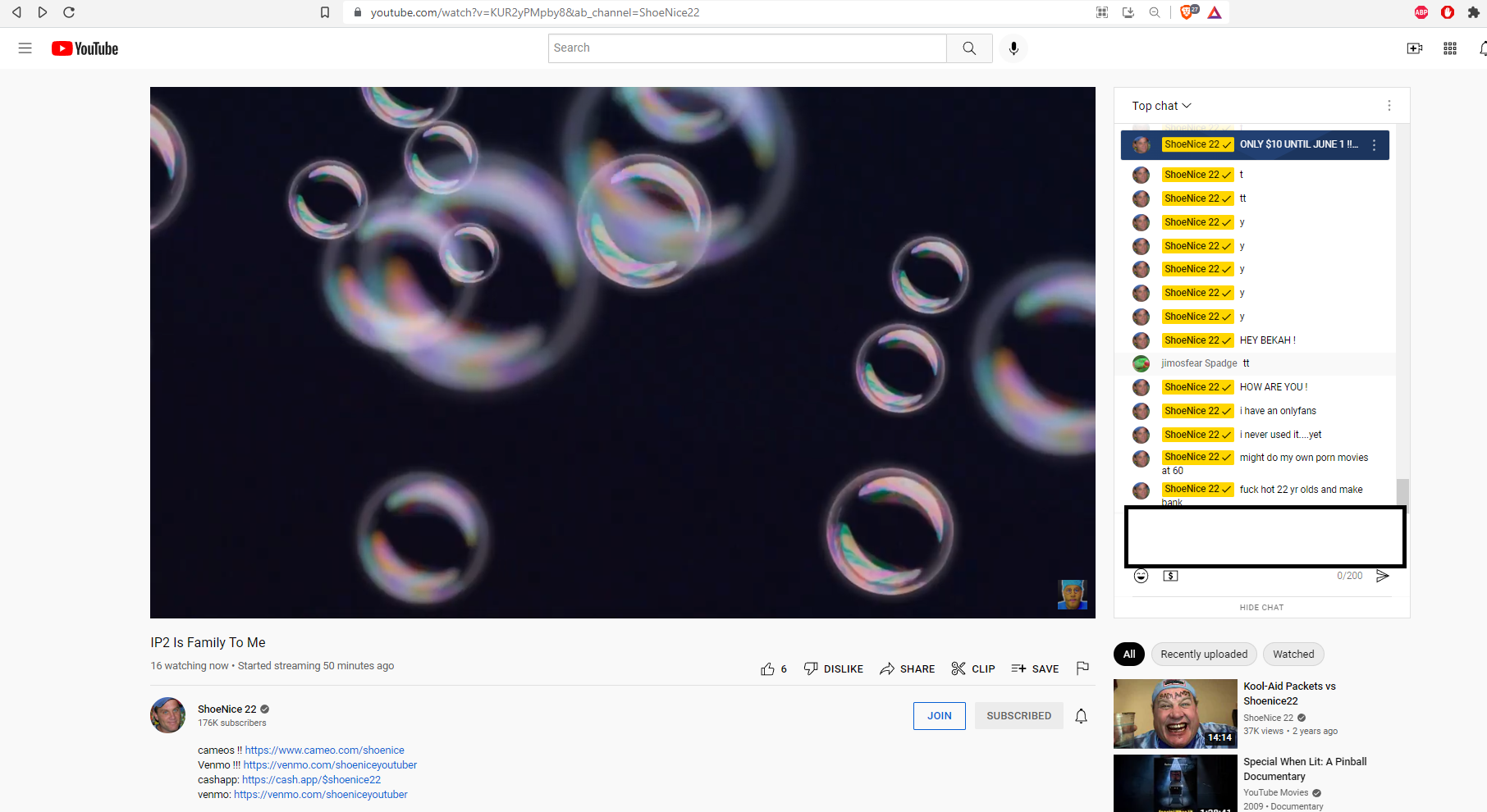
Task: Open the Kool-Aid Packets vs Shoenice22 thumbnail
Action: pyautogui.click(x=1175, y=714)
